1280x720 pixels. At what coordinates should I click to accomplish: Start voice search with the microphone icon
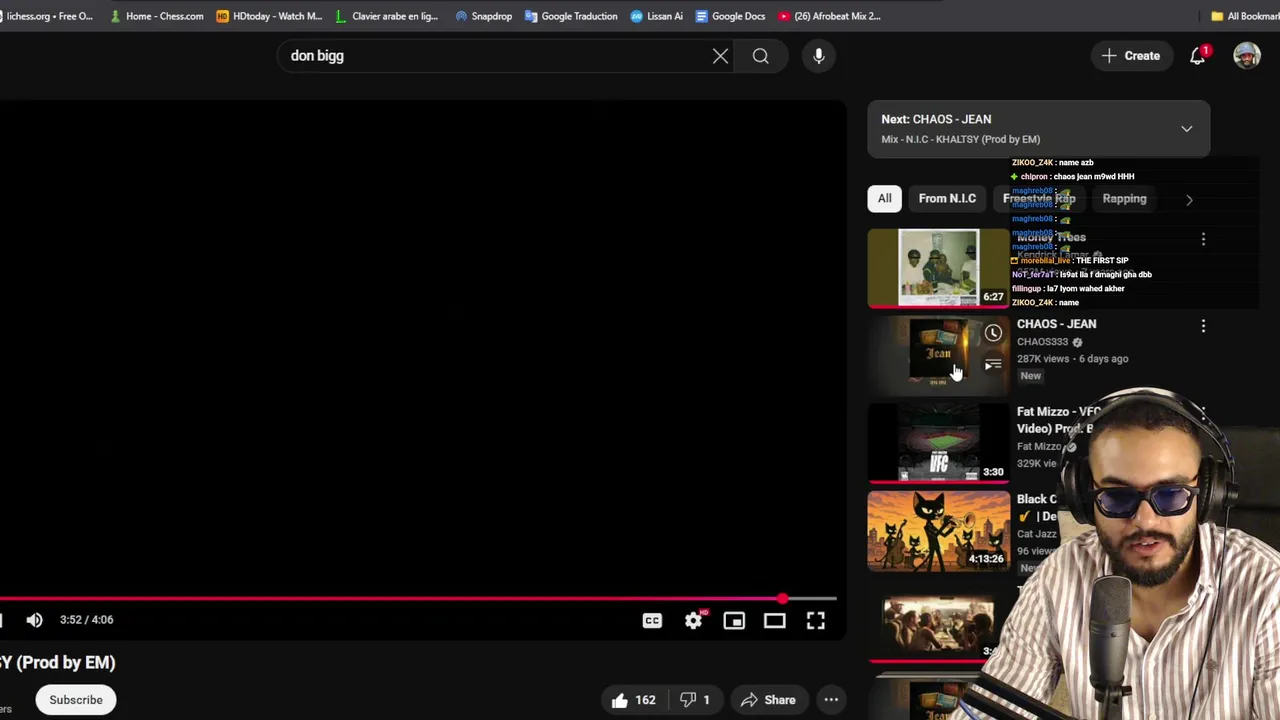pyautogui.click(x=819, y=56)
